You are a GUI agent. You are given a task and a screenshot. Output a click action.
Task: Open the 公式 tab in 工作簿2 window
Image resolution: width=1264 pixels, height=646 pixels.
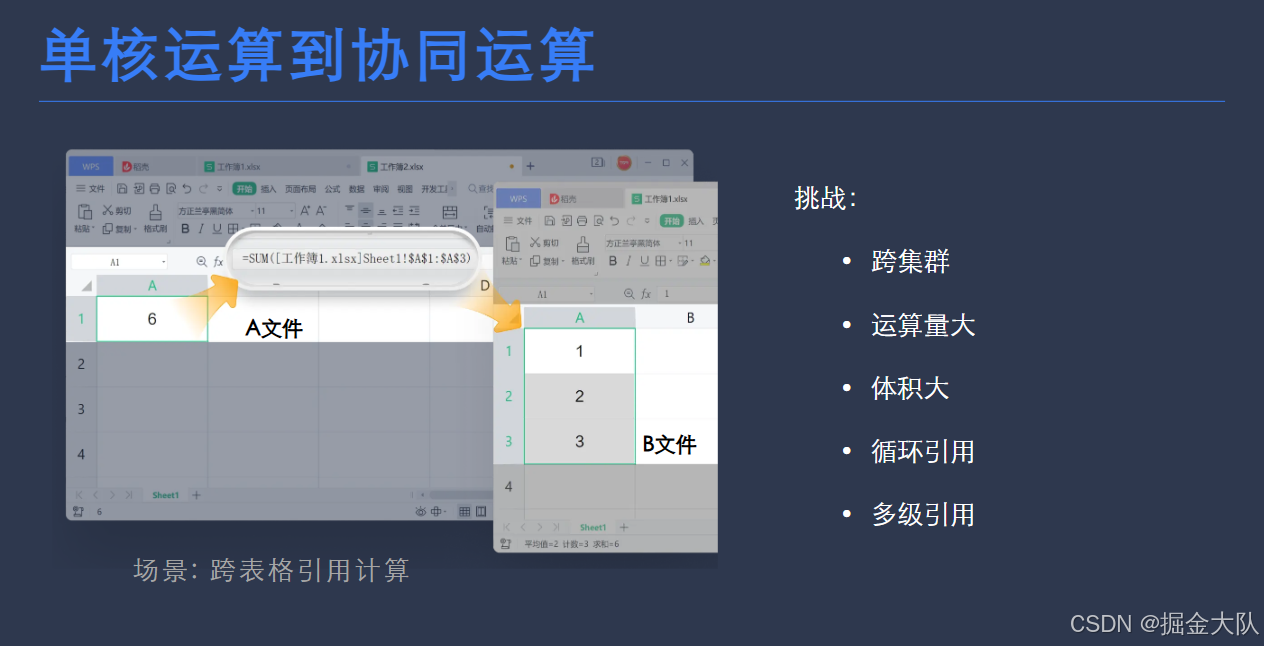332,188
